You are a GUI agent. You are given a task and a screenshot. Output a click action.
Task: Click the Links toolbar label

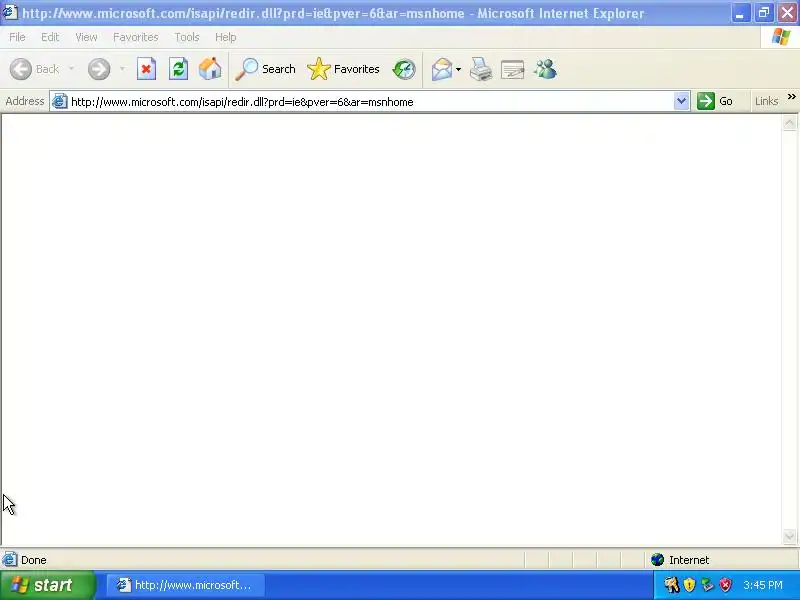pos(766,101)
